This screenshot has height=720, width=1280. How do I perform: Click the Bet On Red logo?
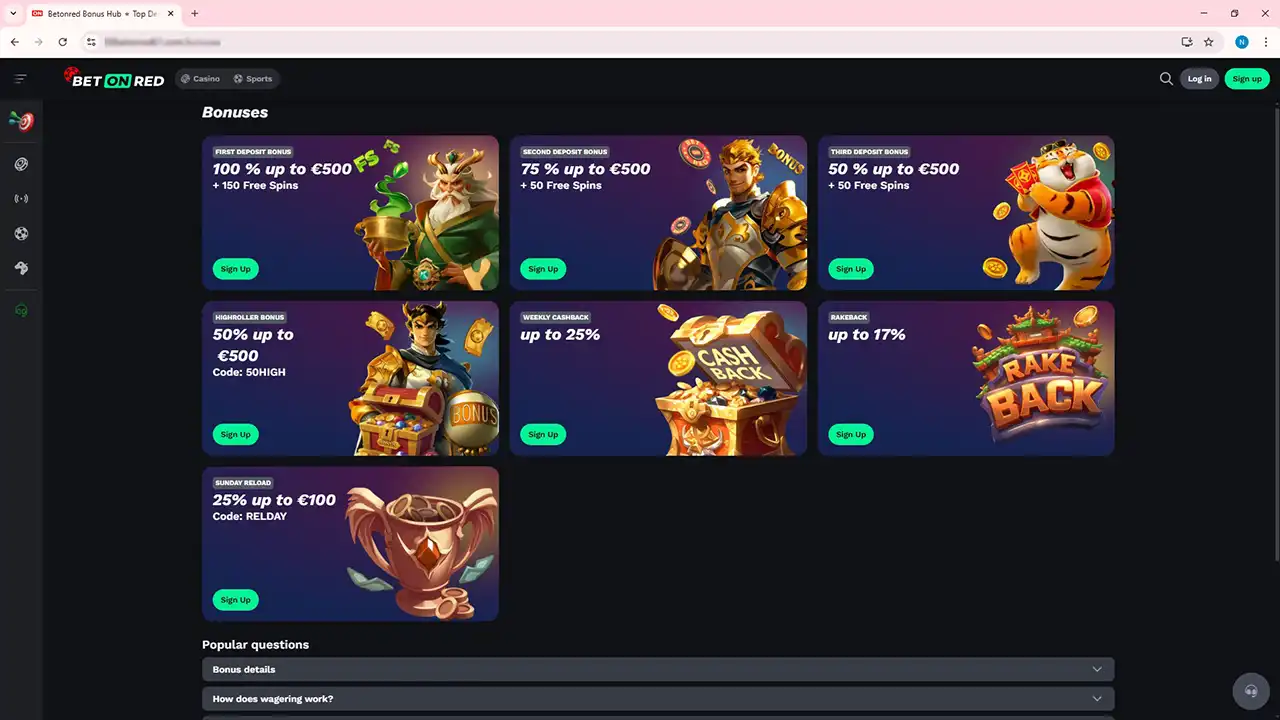114,78
